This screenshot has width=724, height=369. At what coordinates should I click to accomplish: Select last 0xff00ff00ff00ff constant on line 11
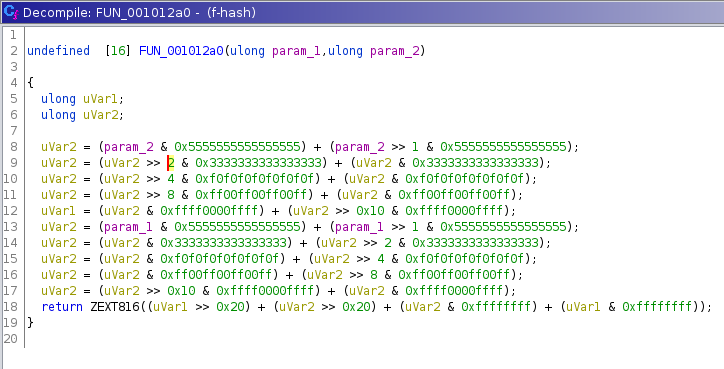454,195
